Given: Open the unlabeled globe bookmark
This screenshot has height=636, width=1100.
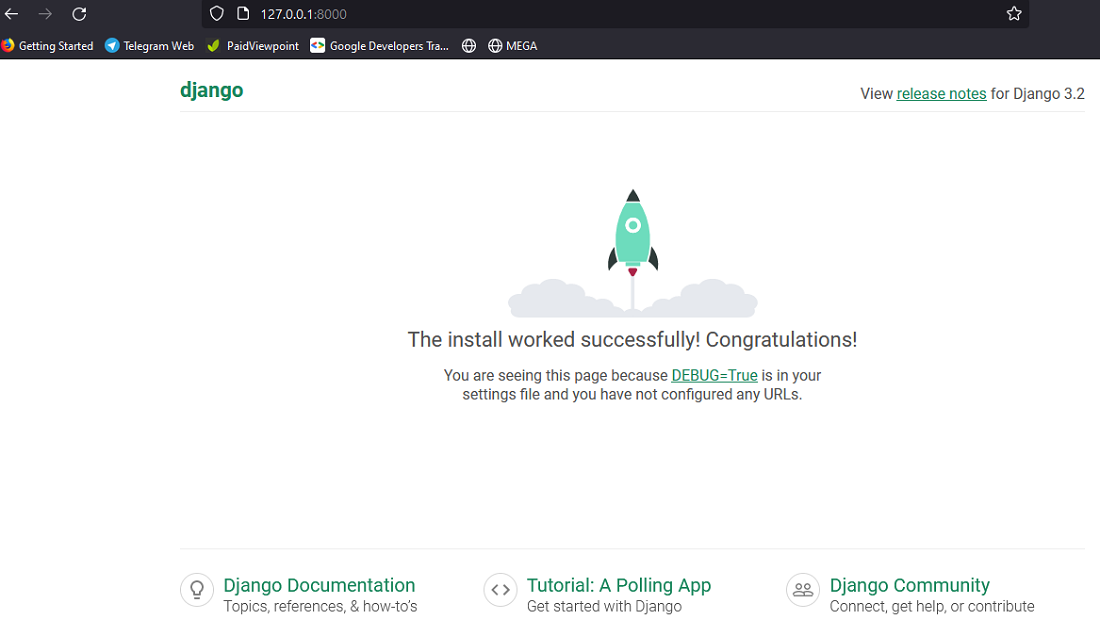Looking at the screenshot, I should tap(469, 46).
